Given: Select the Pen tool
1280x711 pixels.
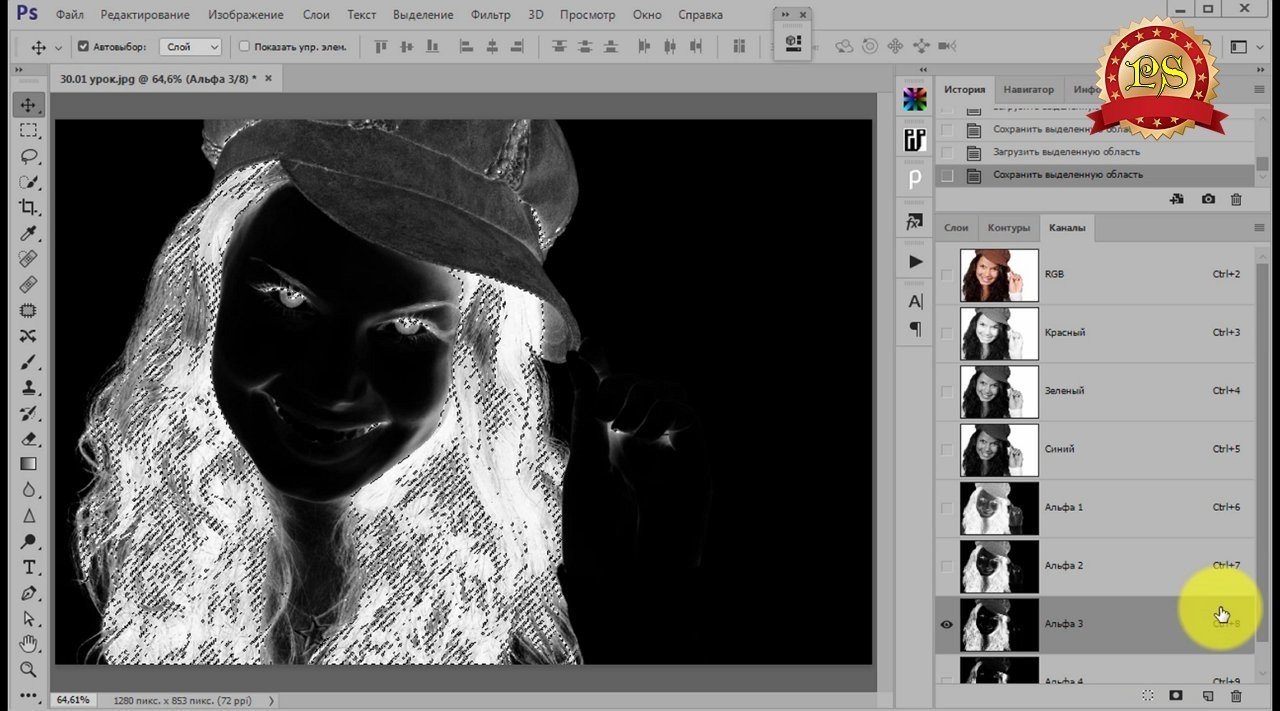Looking at the screenshot, I should 29,593.
